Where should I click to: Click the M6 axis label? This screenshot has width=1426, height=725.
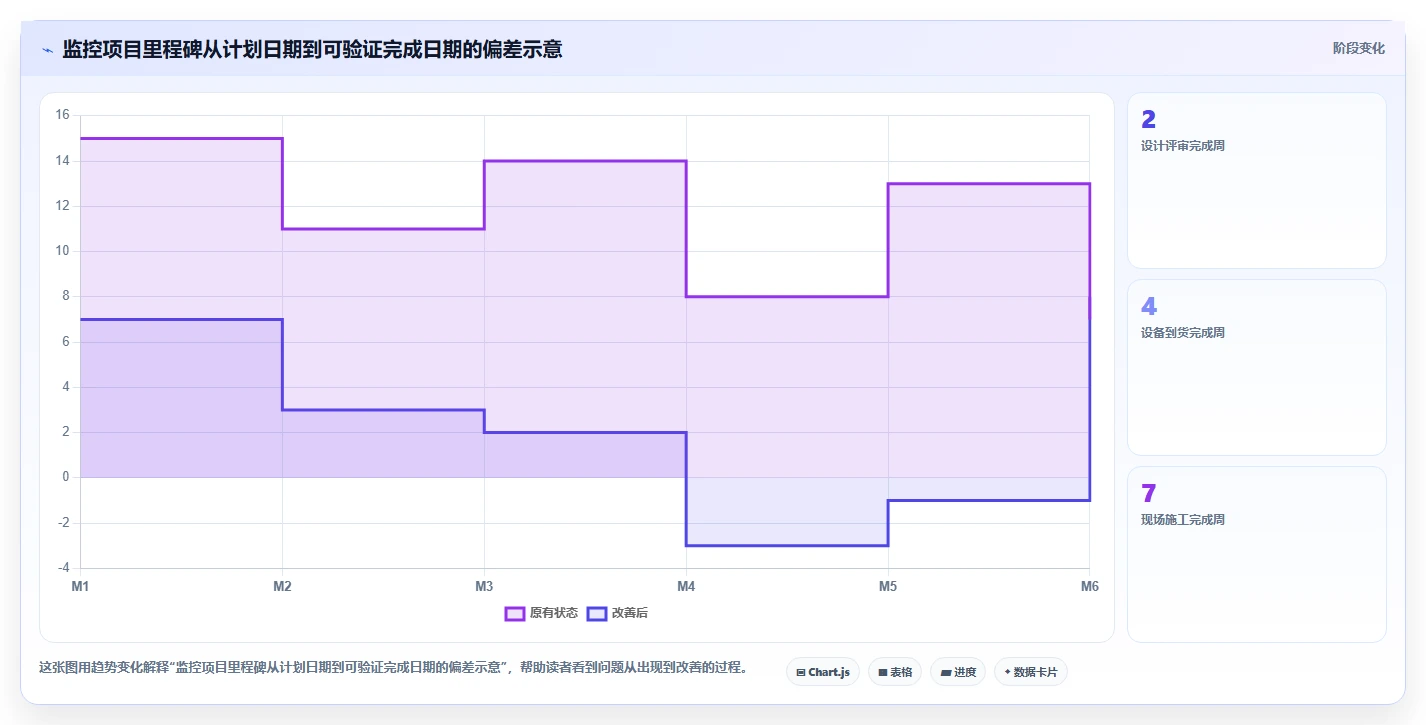point(1090,587)
